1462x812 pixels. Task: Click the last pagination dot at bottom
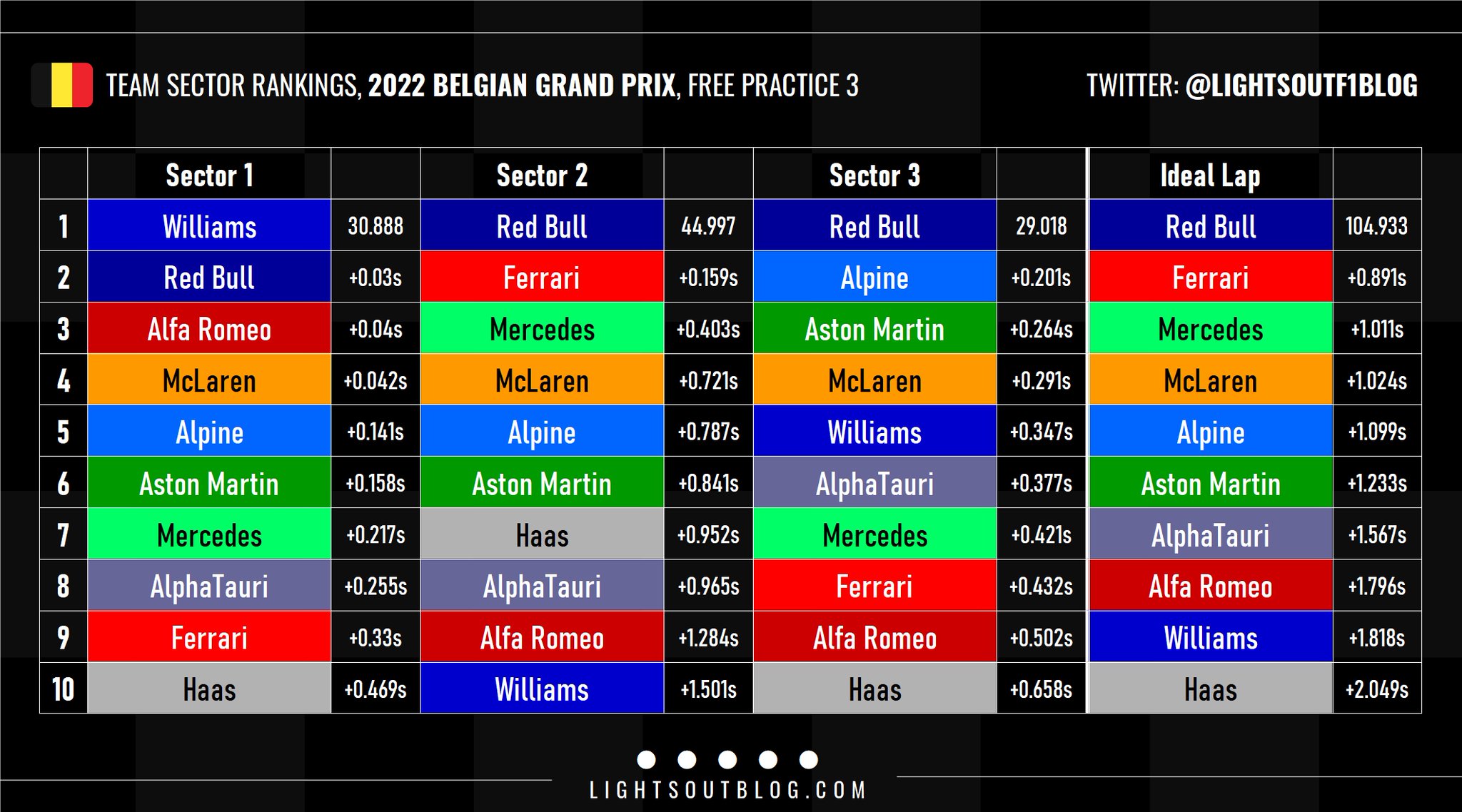[x=809, y=759]
